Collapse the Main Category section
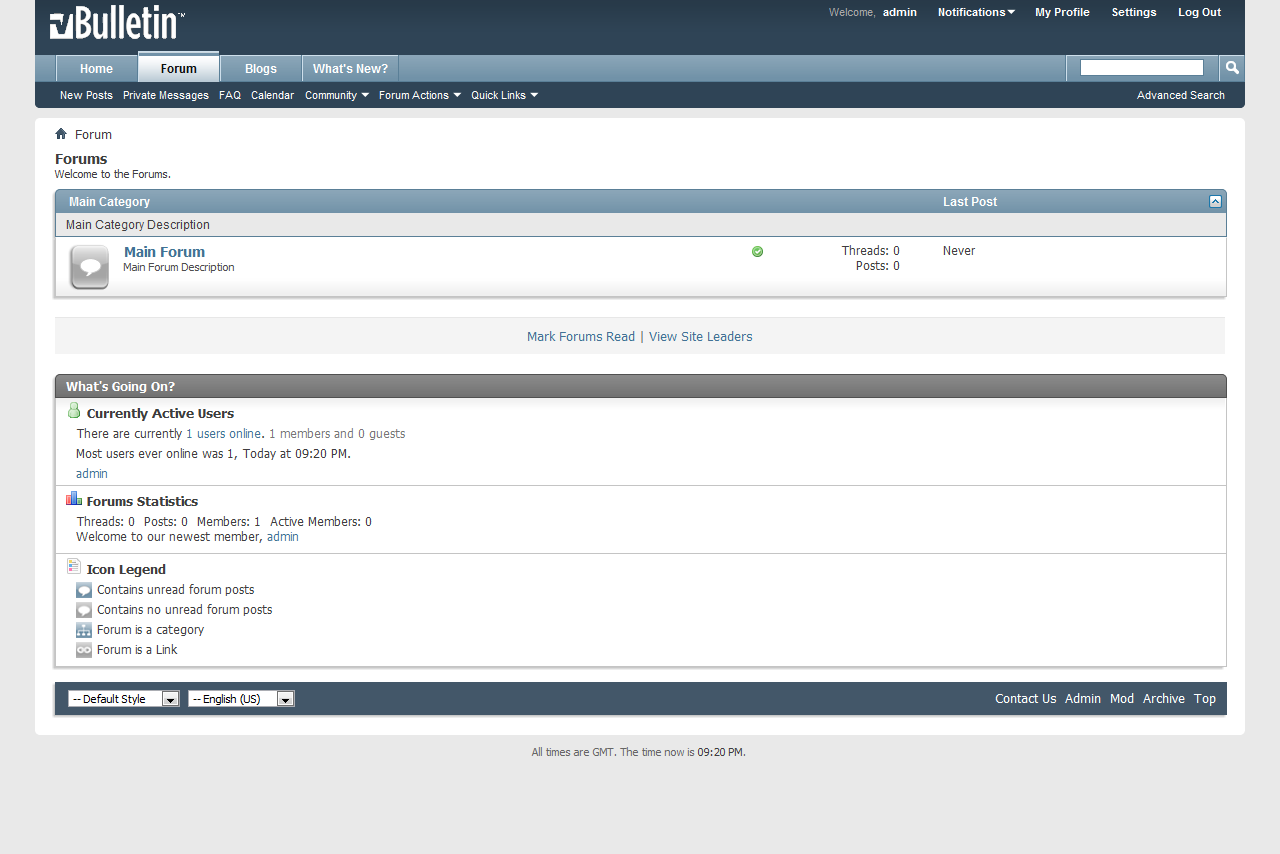 click(x=1215, y=201)
